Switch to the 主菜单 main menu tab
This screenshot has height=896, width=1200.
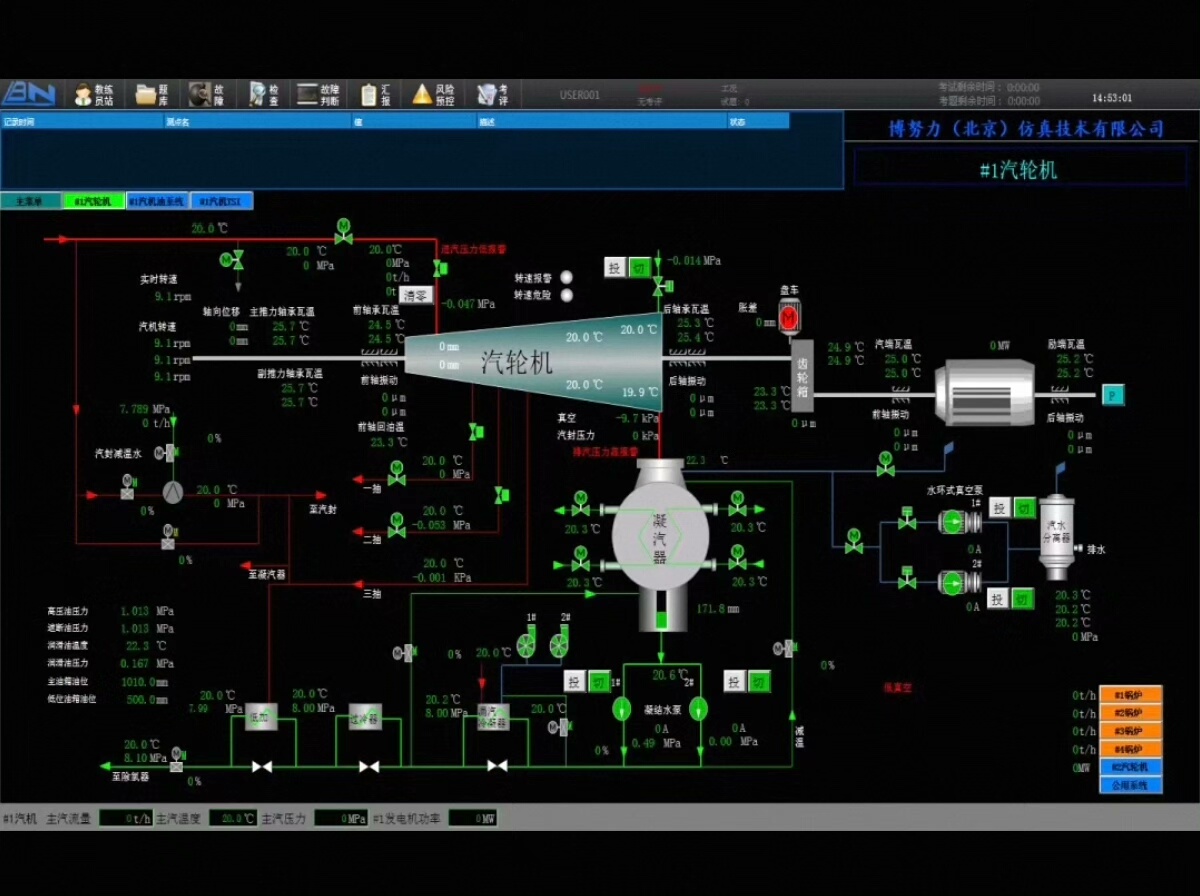tap(30, 201)
